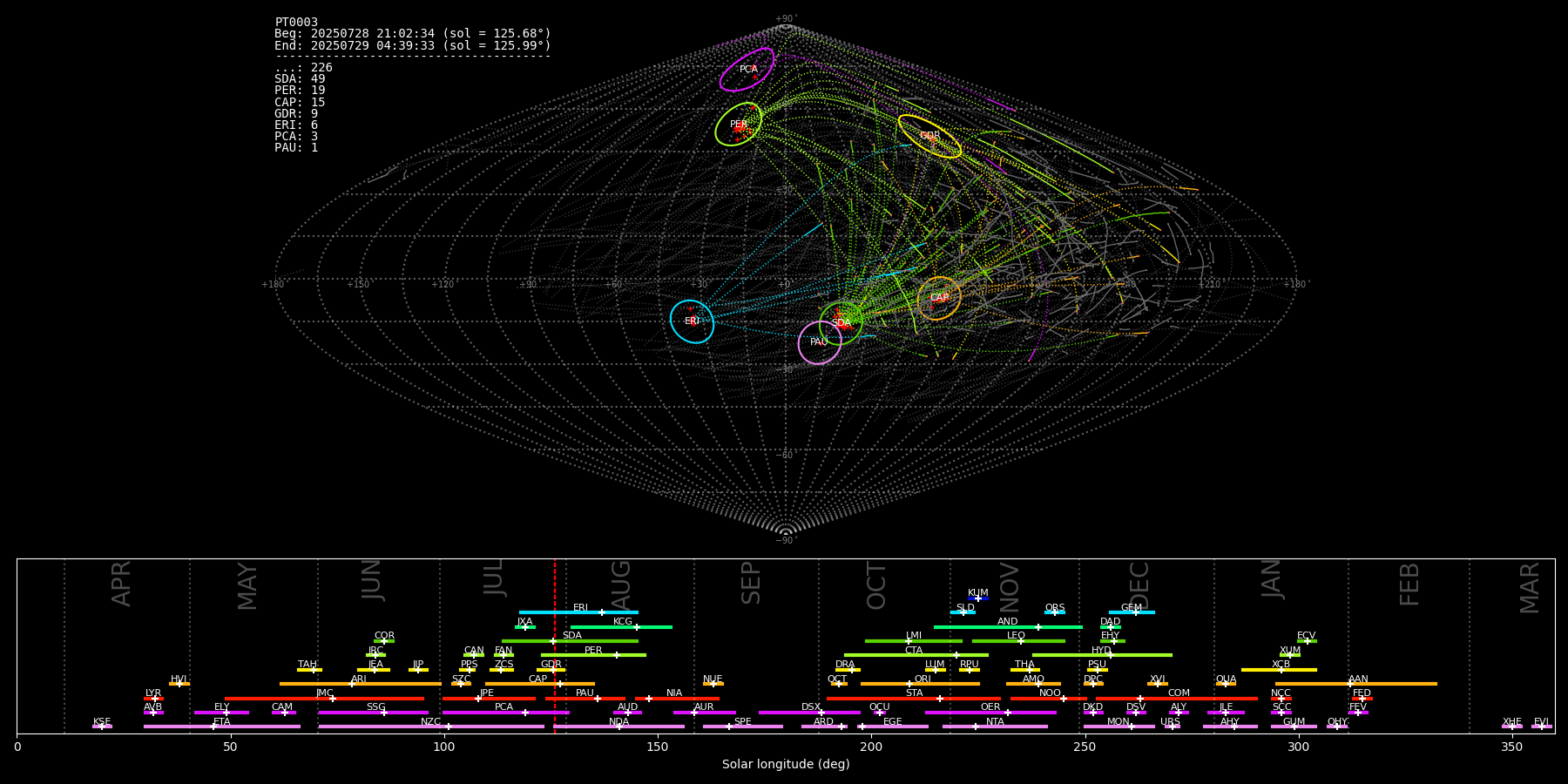1568x784 pixels.
Task: Click the PCA purple bar in timeline
Action: (x=505, y=713)
